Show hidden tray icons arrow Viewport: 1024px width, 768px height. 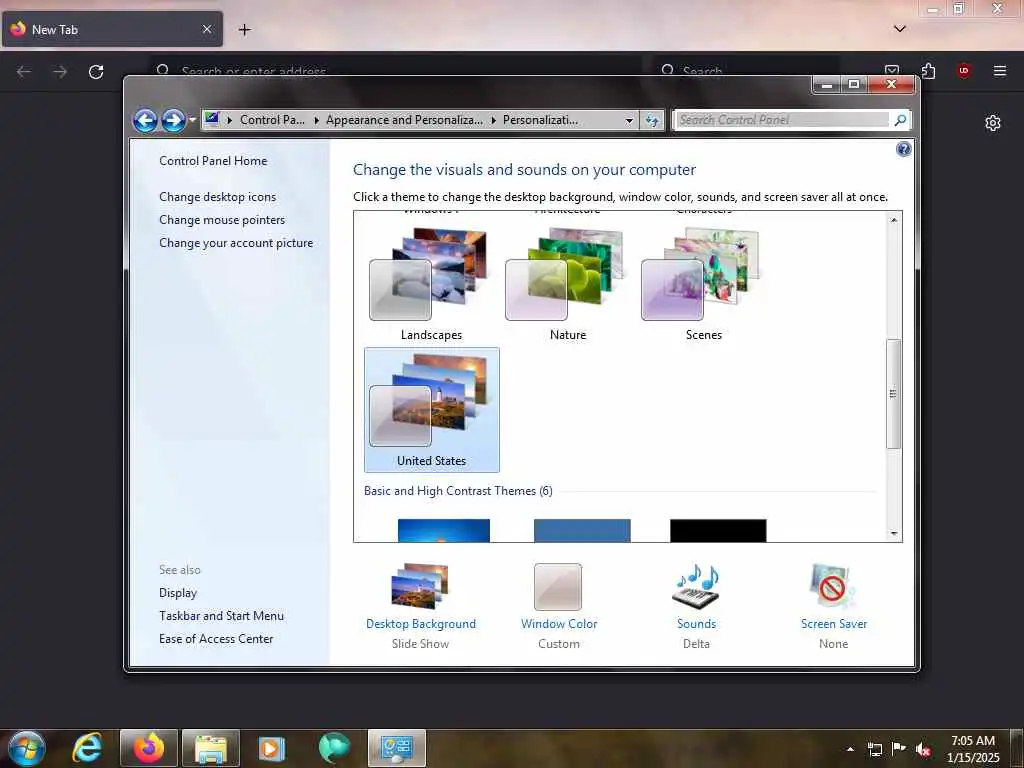click(x=850, y=749)
